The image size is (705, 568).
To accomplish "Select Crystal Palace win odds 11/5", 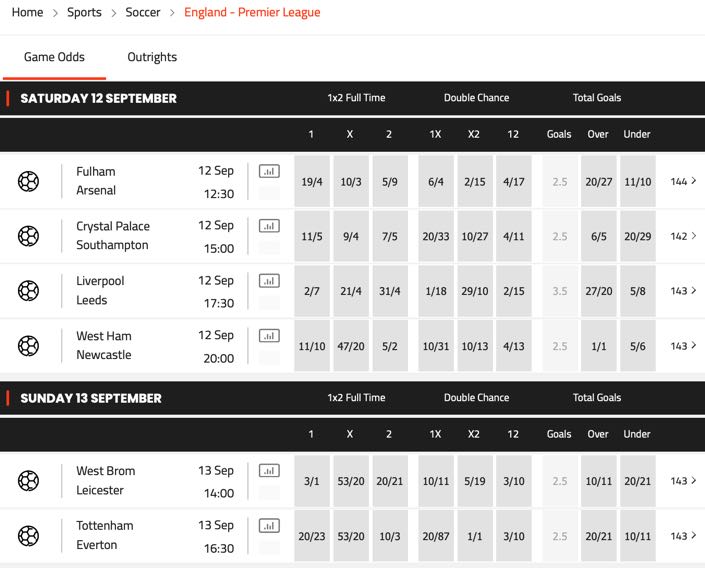I will click(x=312, y=236).
